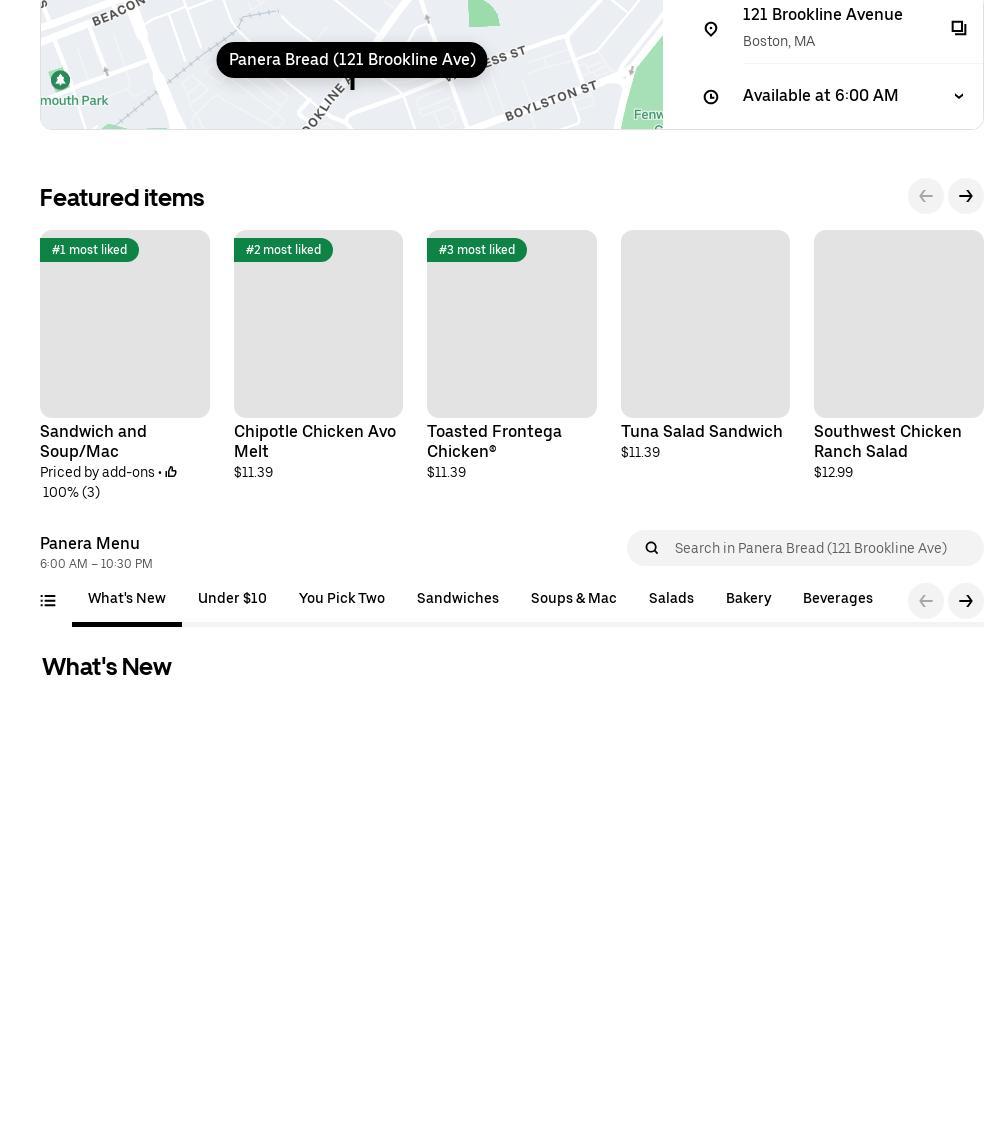This screenshot has width=1004, height=1121.
Task: Open the menu category list icon
Action: click(x=48, y=601)
